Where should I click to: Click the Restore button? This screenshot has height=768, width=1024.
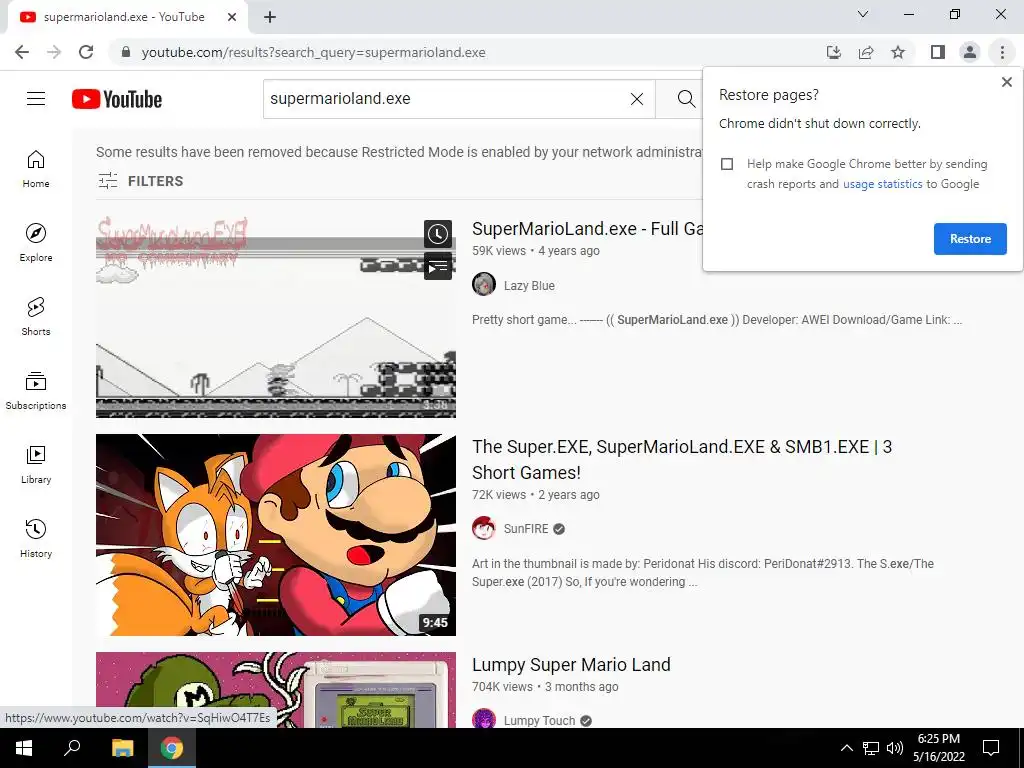970,239
